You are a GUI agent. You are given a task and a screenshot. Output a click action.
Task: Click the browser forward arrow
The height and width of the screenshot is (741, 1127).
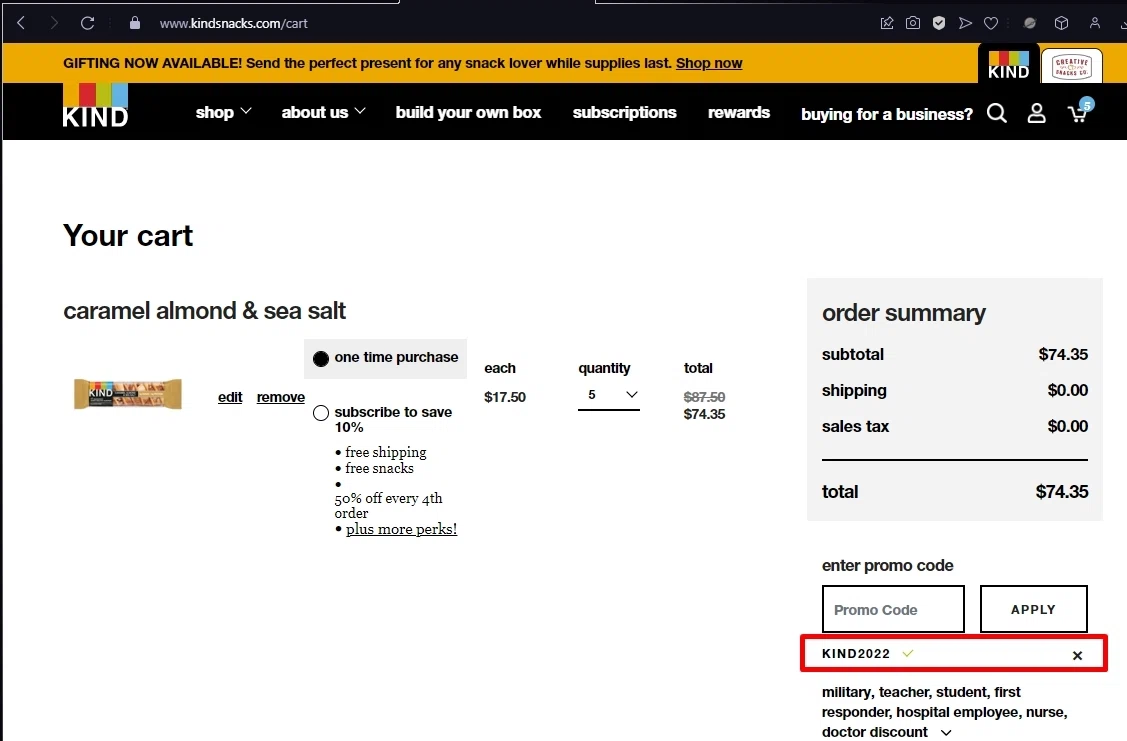tap(54, 23)
